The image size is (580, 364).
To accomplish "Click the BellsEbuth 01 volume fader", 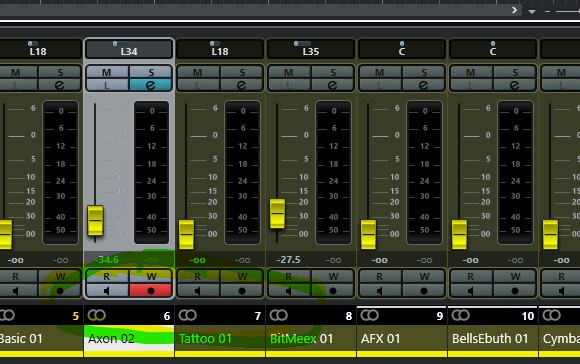I will 459,235.
